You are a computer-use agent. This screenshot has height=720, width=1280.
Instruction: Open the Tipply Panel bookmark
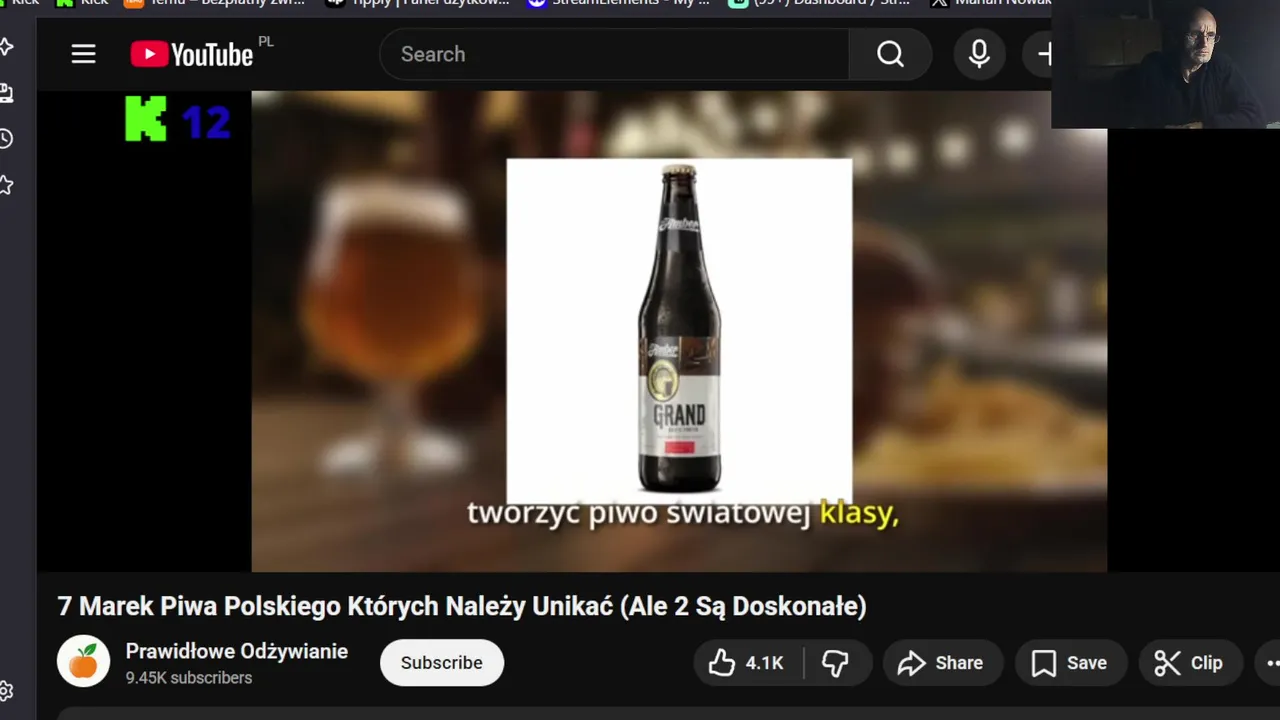pyautogui.click(x=417, y=4)
